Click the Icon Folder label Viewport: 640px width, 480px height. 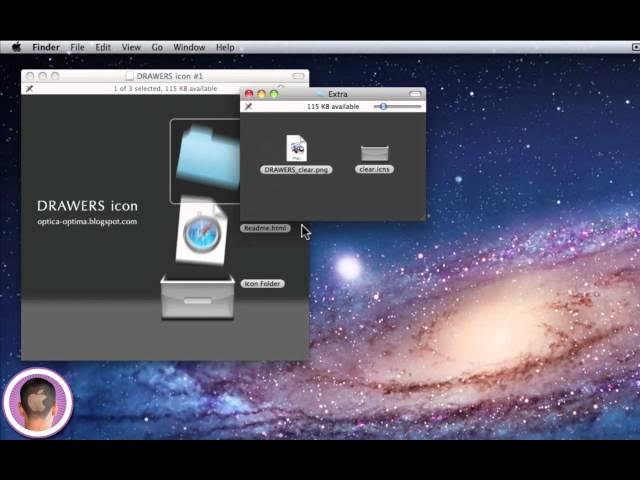click(x=262, y=284)
